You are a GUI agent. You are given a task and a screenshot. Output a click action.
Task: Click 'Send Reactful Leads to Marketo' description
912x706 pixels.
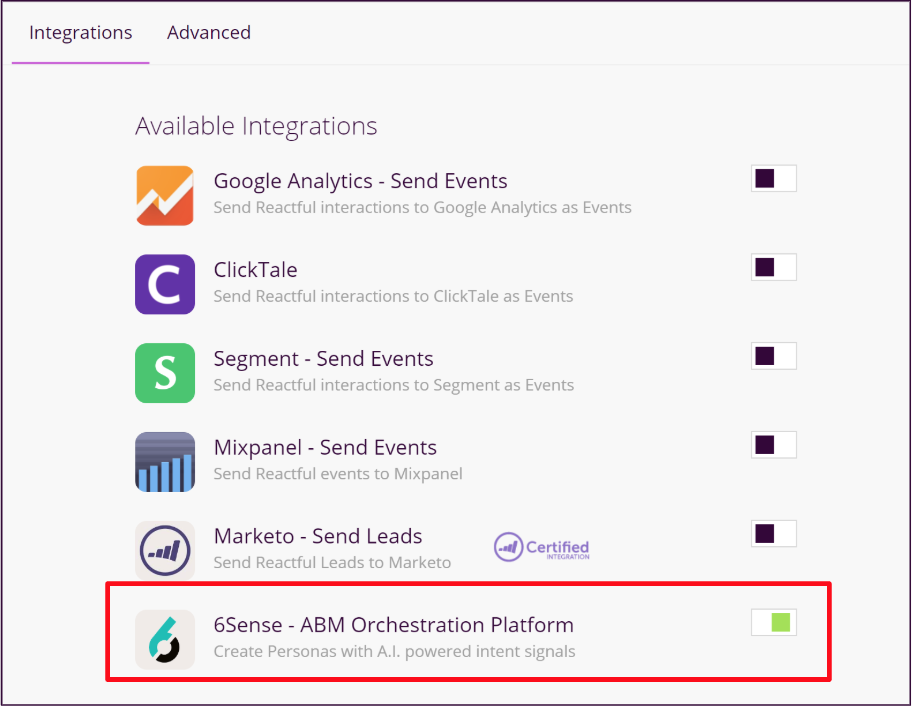click(332, 562)
